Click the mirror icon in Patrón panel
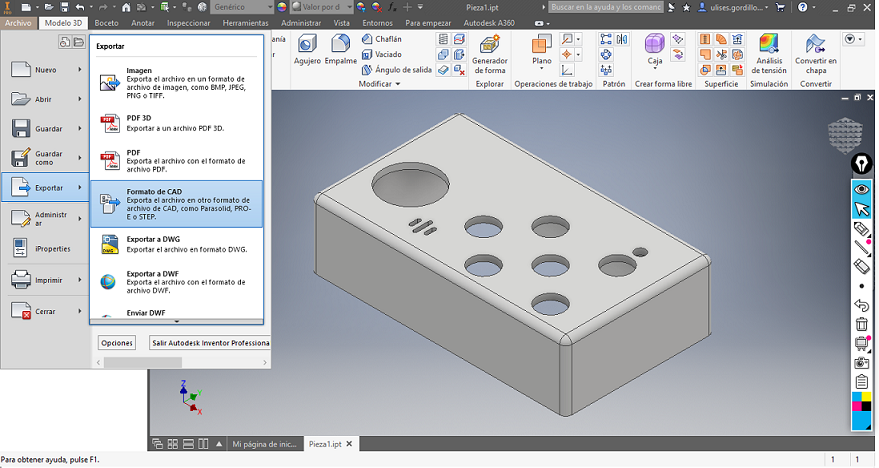 tap(622, 39)
